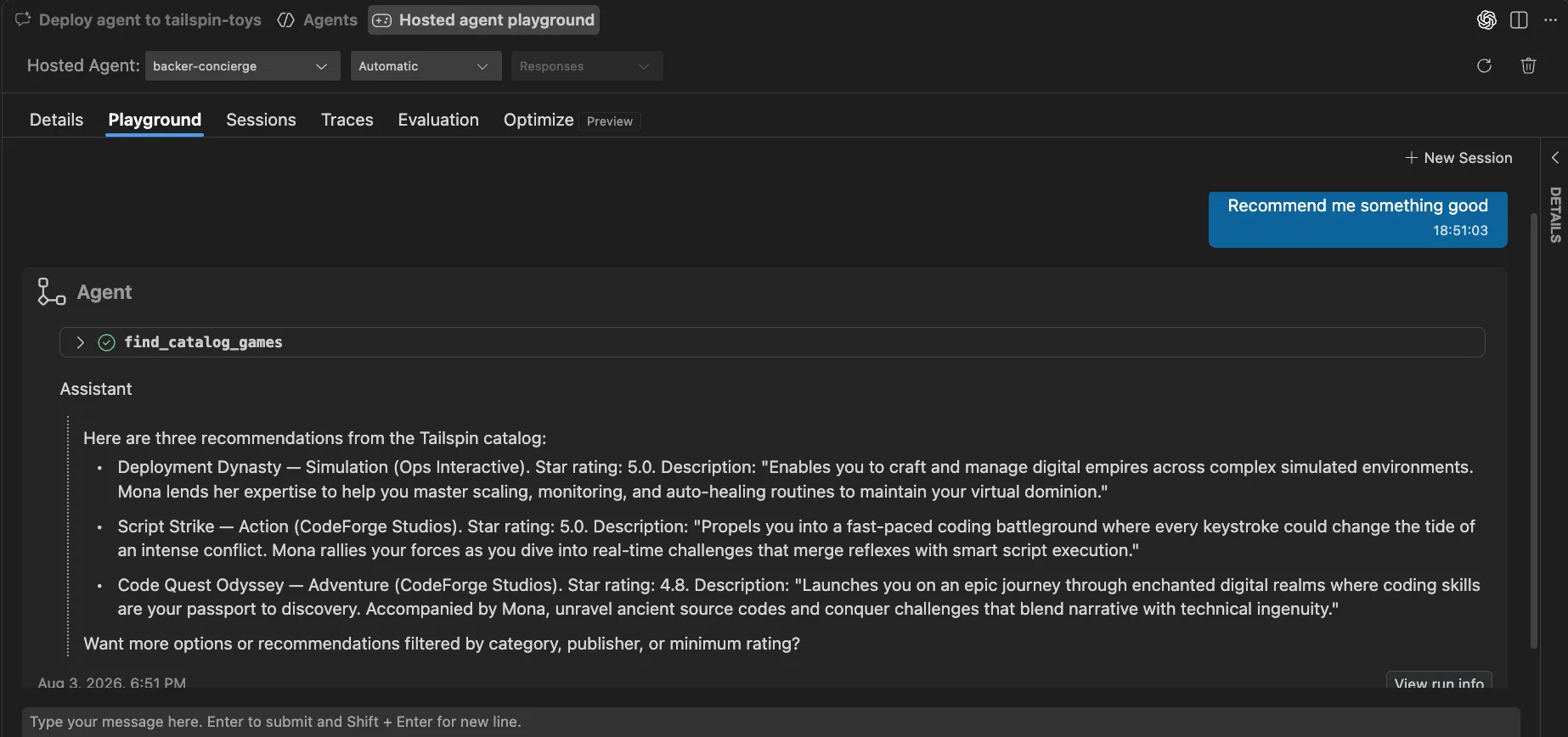This screenshot has height=737, width=1568.
Task: Open the Agents editor tab
Action: click(x=318, y=20)
